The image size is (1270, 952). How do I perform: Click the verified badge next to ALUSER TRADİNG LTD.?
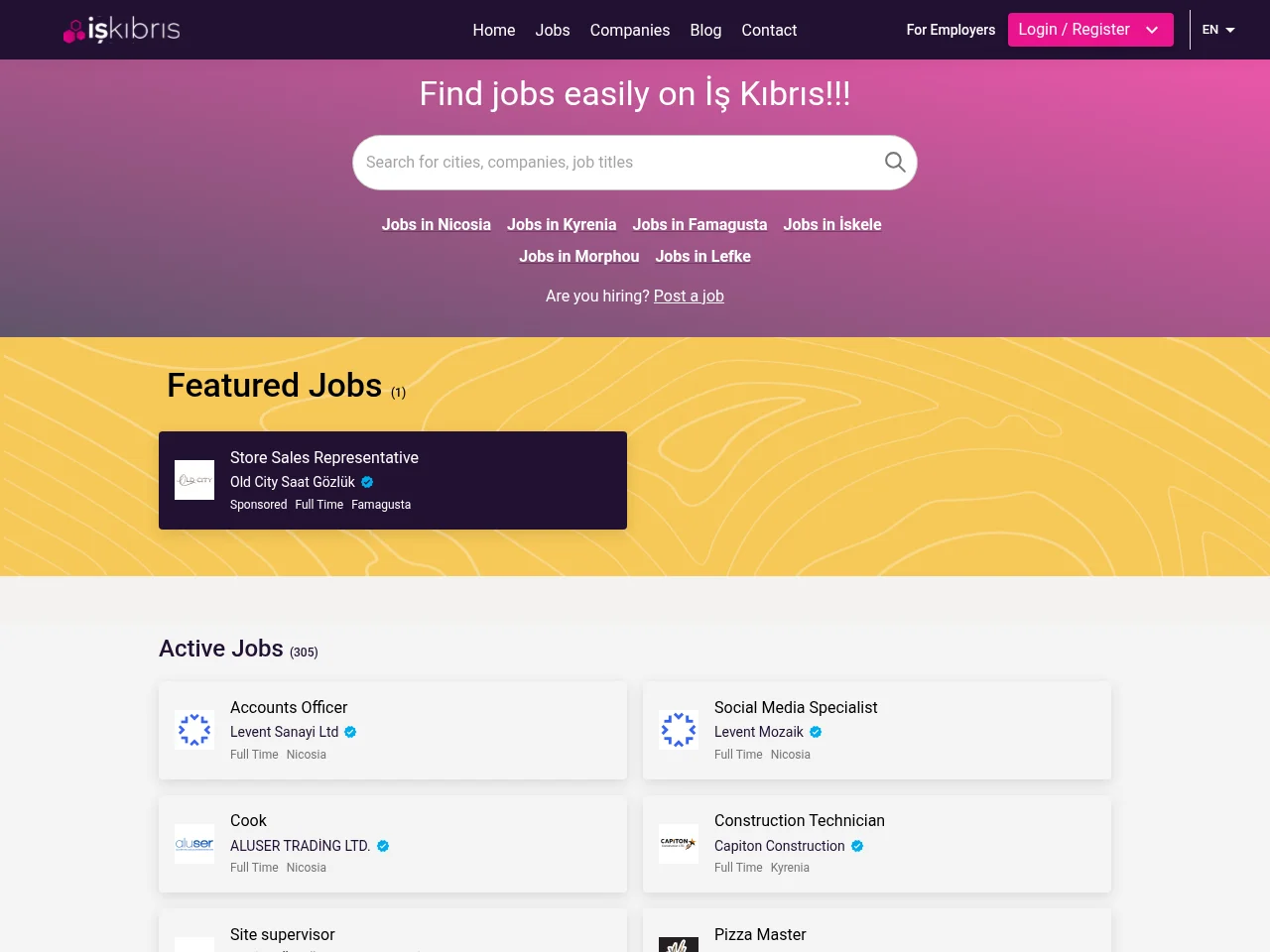click(383, 846)
